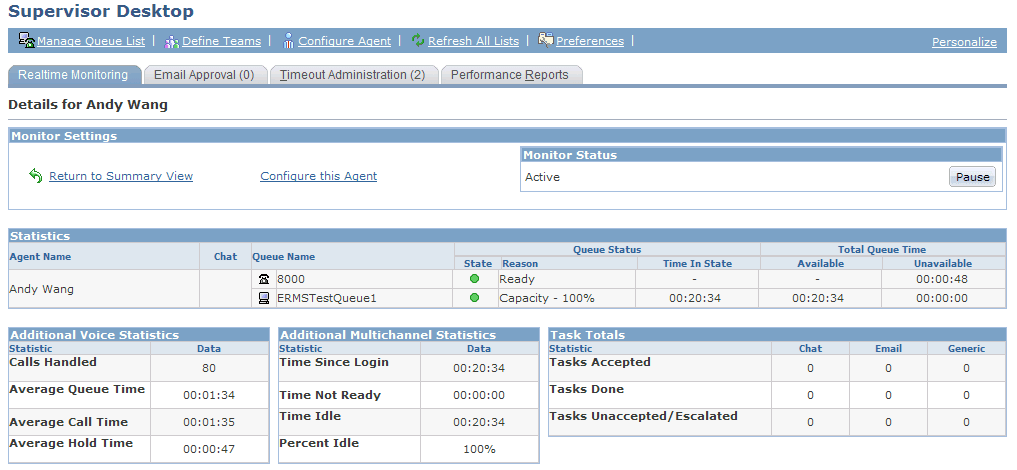The width and height of the screenshot is (1017, 470).
Task: Click the Average Queue Time value 00:01:34
Action: click(x=209, y=395)
